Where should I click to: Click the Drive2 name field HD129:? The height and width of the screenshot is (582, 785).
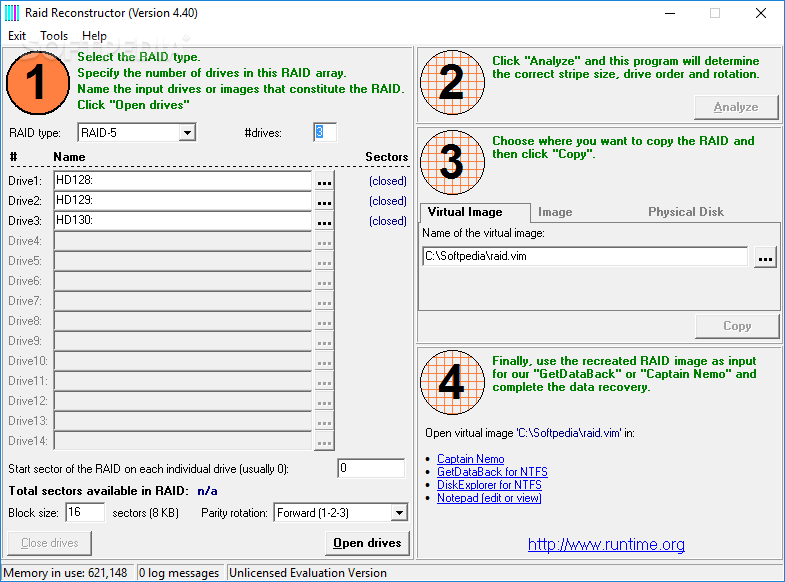click(x=183, y=201)
